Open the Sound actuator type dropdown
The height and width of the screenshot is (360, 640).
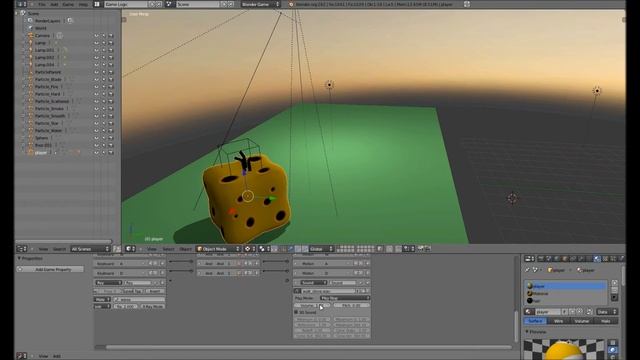click(314, 283)
